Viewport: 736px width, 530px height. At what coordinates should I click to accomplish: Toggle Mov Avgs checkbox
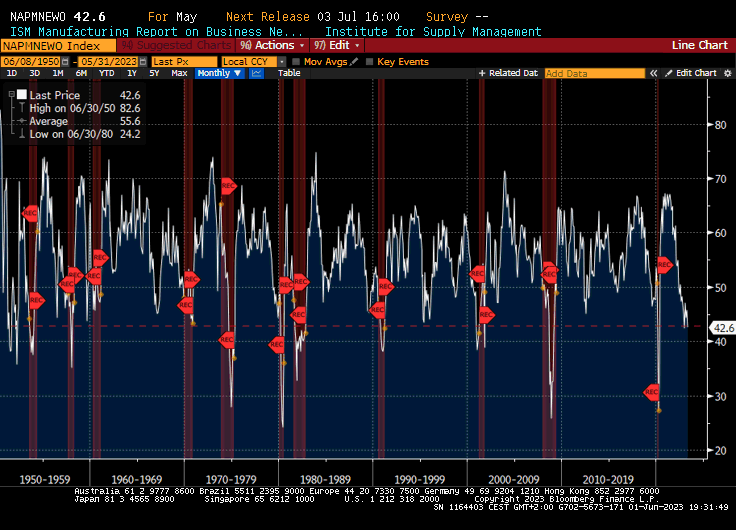point(296,61)
